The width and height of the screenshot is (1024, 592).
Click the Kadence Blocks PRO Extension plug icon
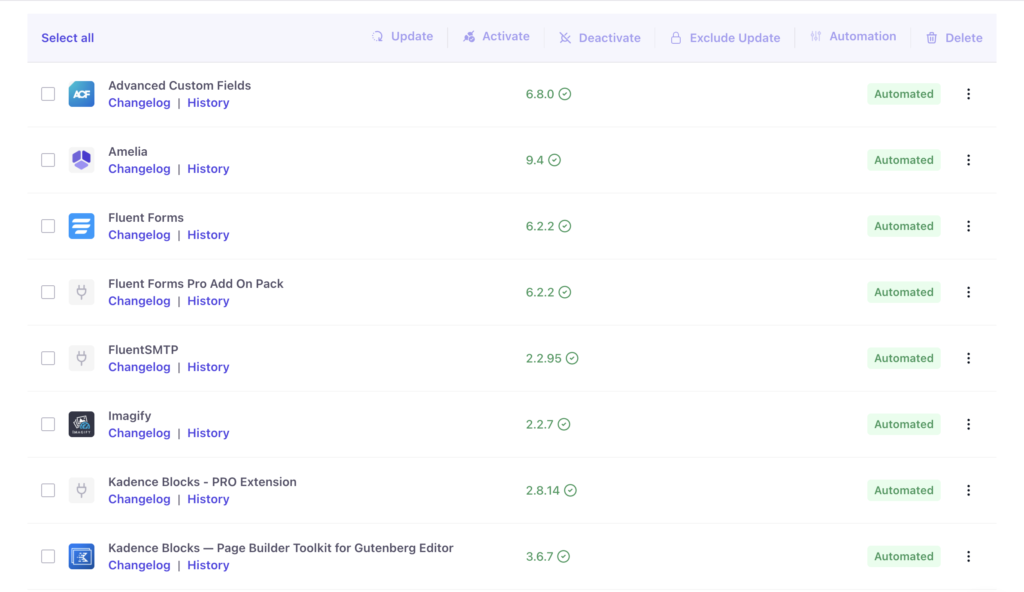tap(82, 490)
